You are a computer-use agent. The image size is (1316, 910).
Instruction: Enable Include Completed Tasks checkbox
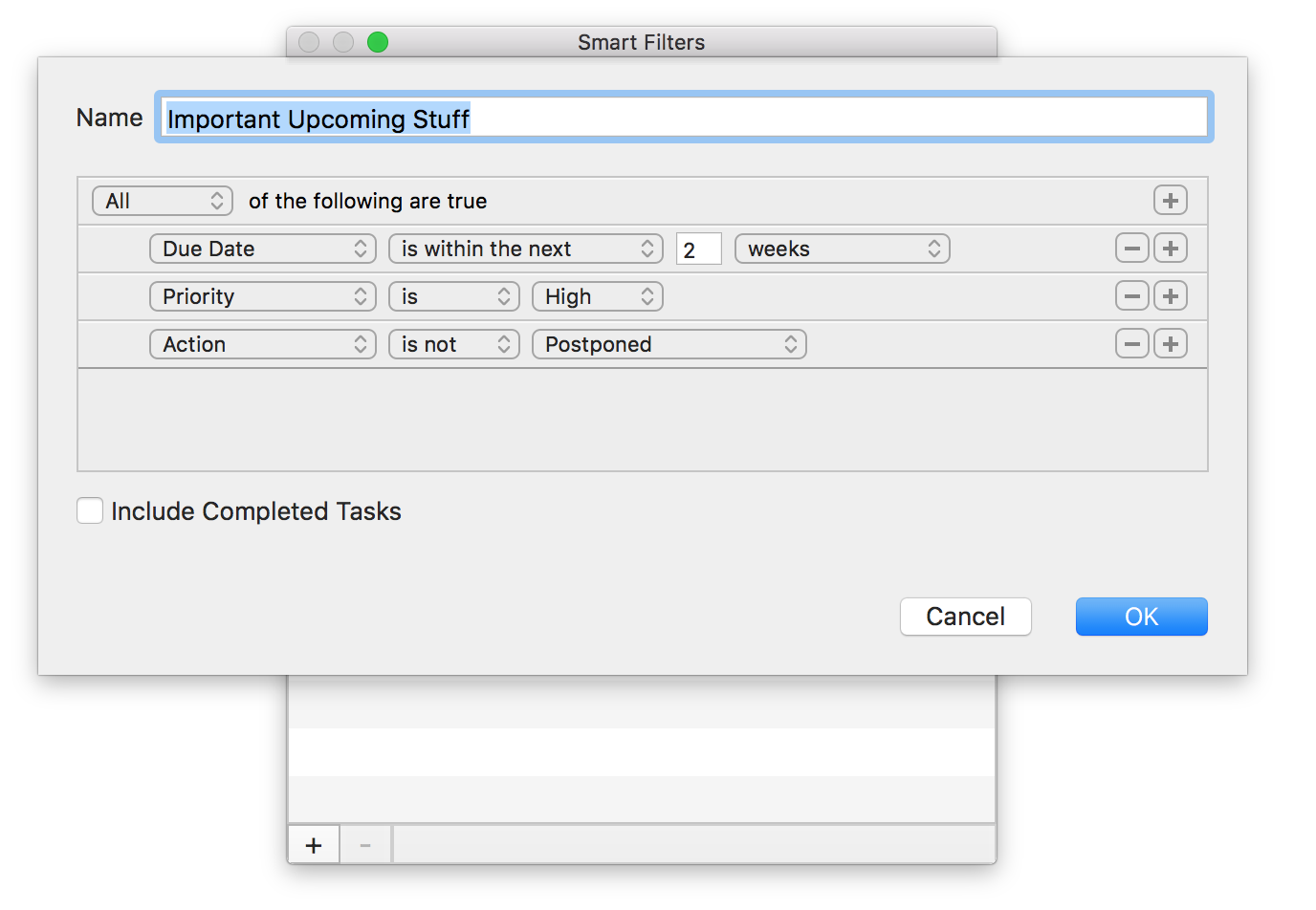90,511
